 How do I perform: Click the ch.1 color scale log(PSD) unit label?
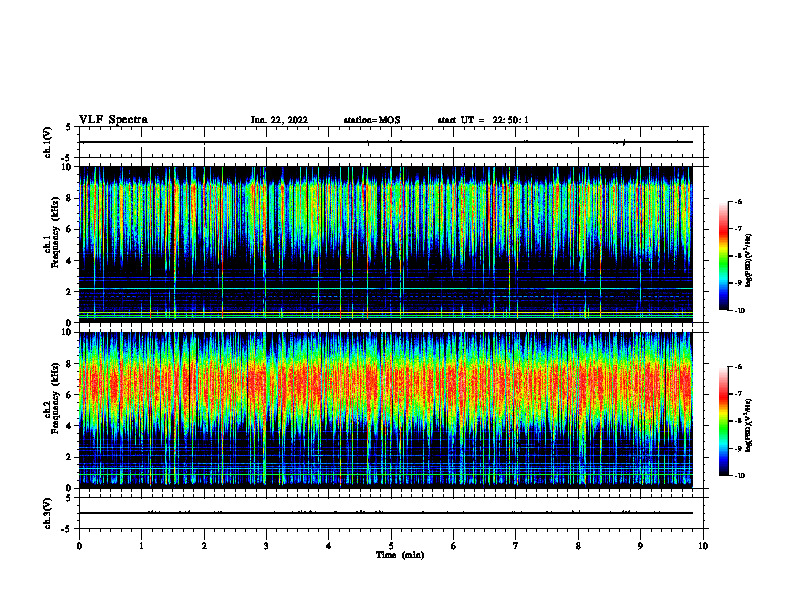click(x=749, y=261)
